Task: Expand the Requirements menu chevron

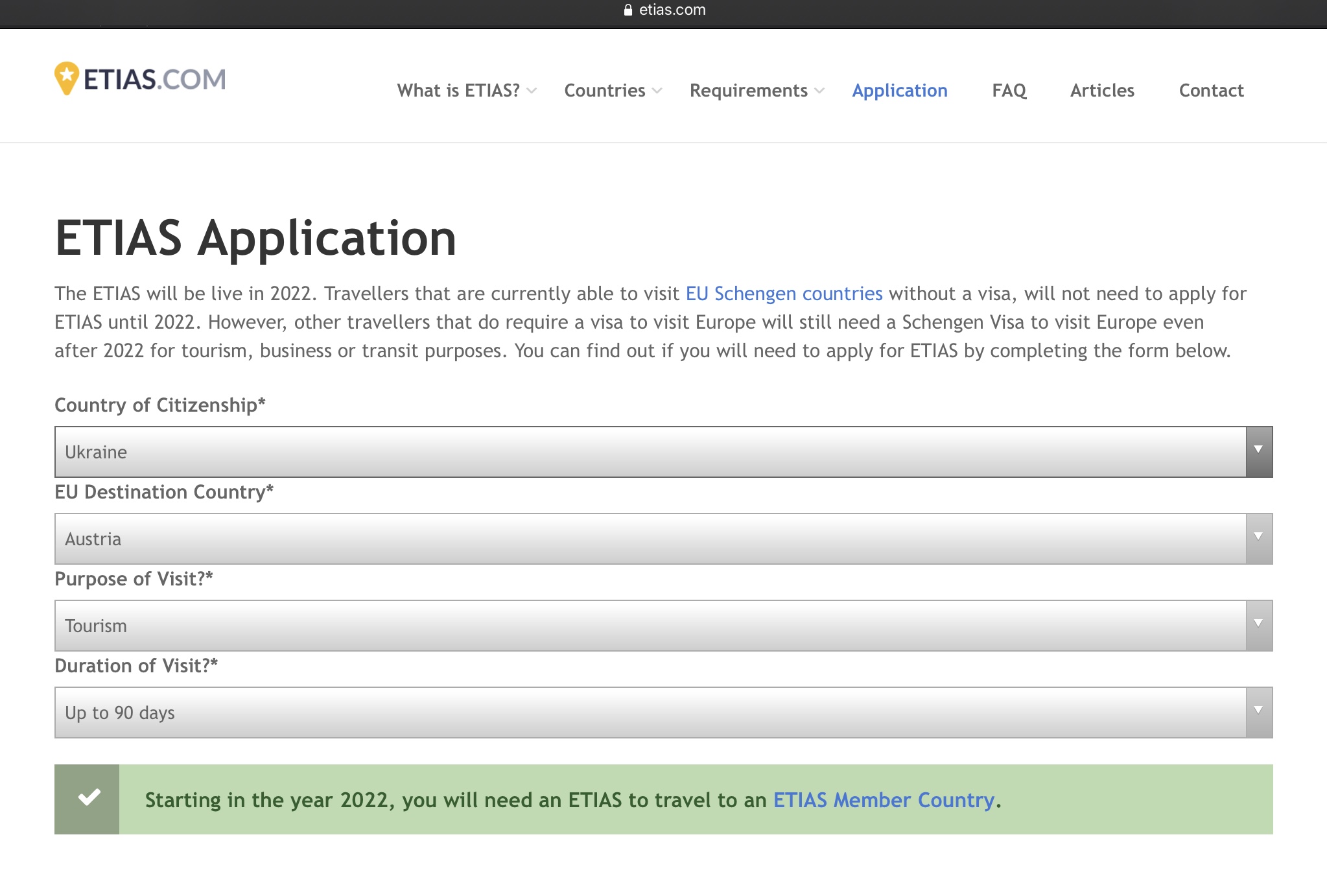Action: click(x=819, y=91)
